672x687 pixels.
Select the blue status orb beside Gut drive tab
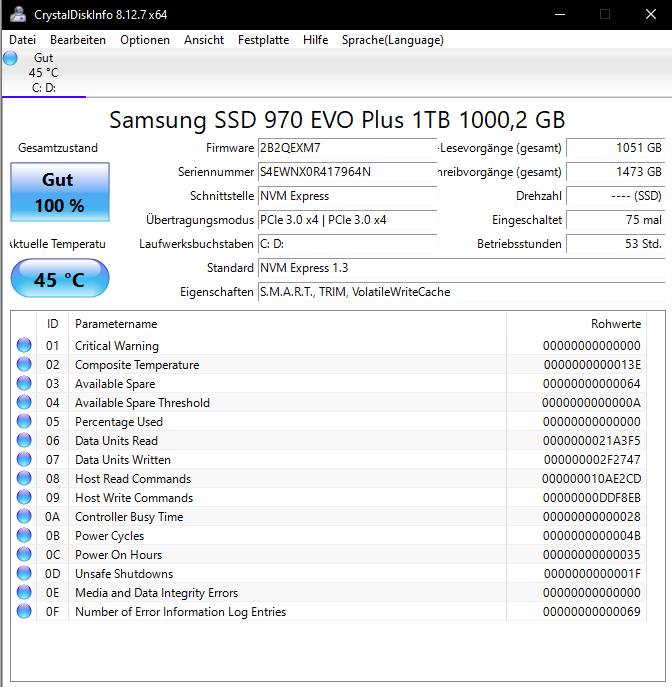pos(11,58)
